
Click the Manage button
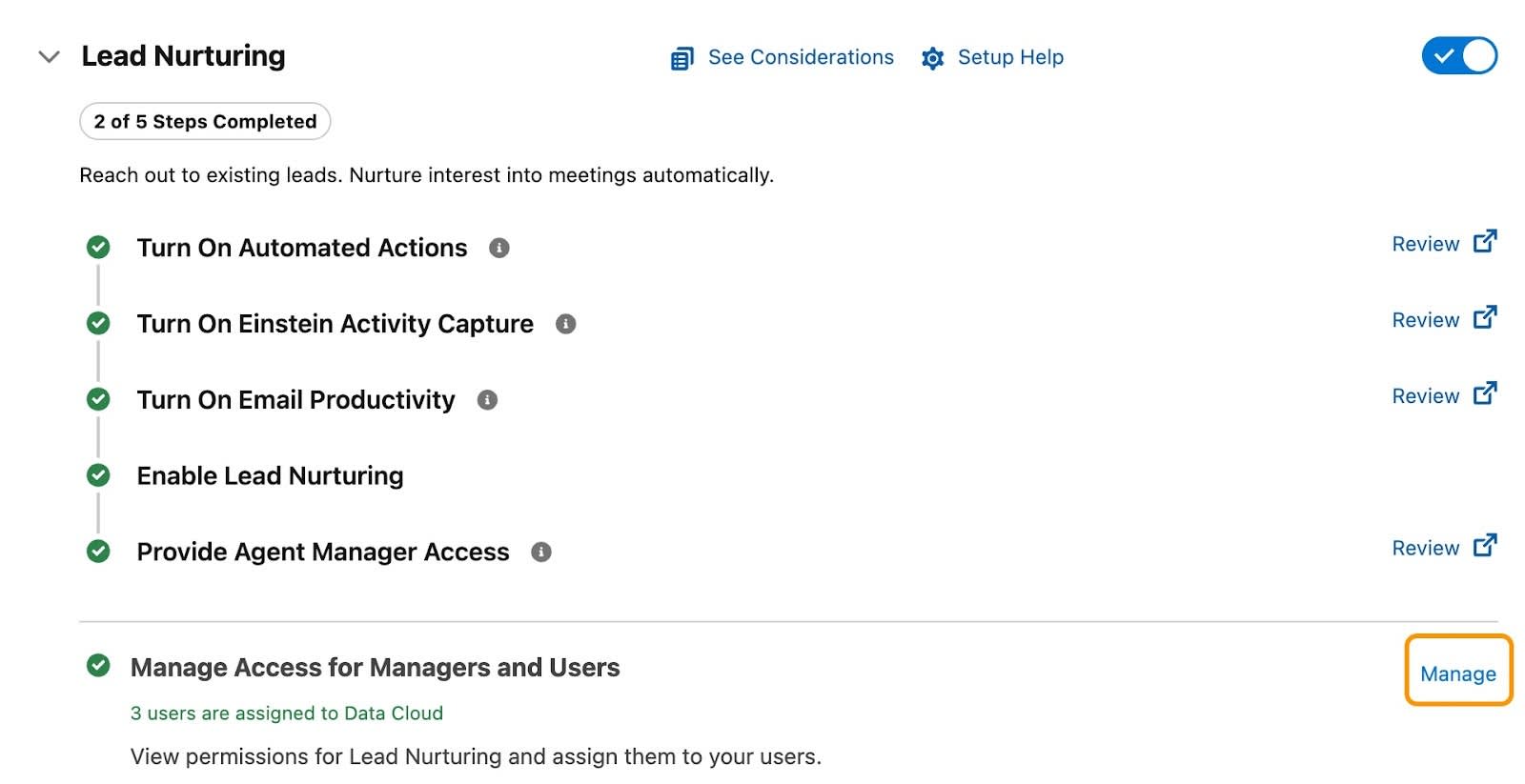(x=1457, y=674)
